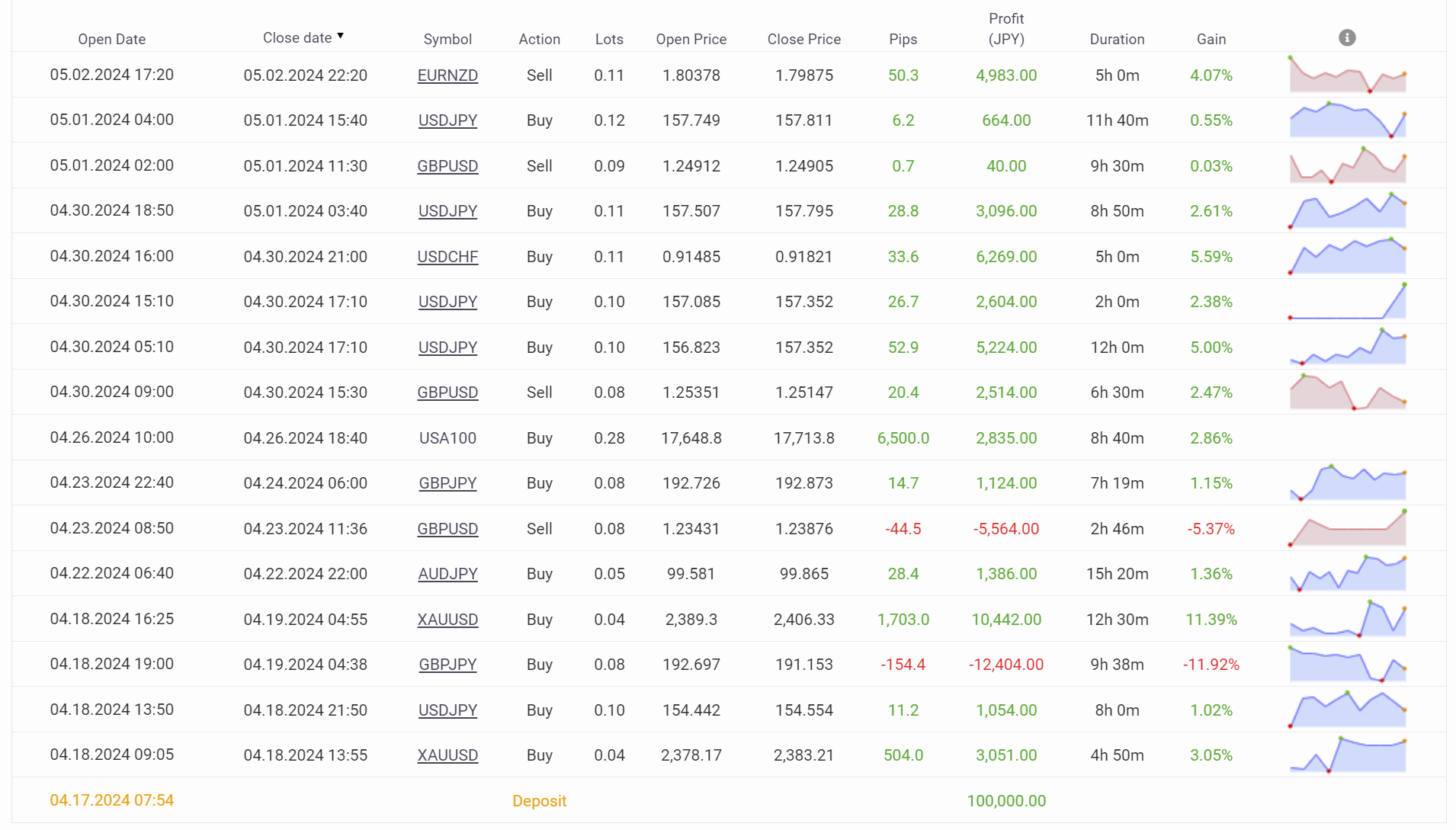1456x830 pixels.
Task: Click the USDCHF trade sparkline chart
Action: pyautogui.click(x=1347, y=257)
